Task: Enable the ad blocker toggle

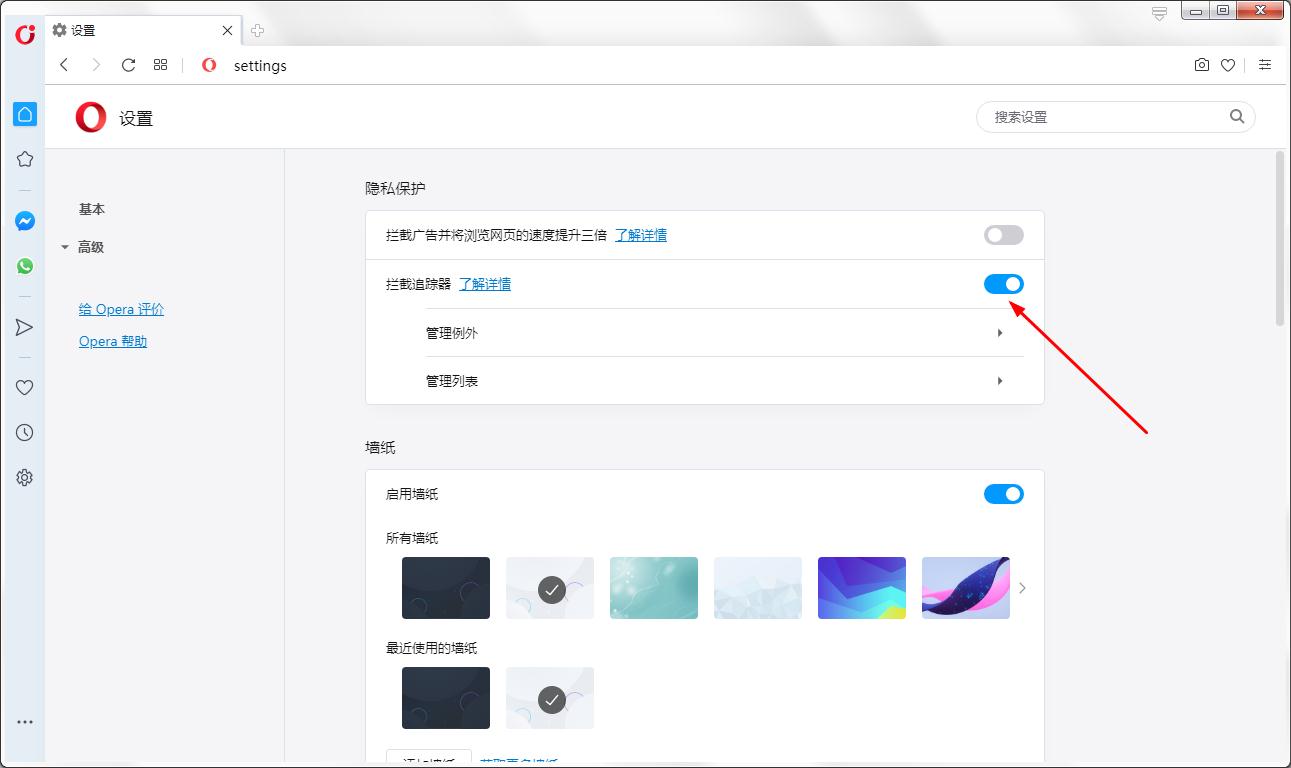Action: point(1003,234)
